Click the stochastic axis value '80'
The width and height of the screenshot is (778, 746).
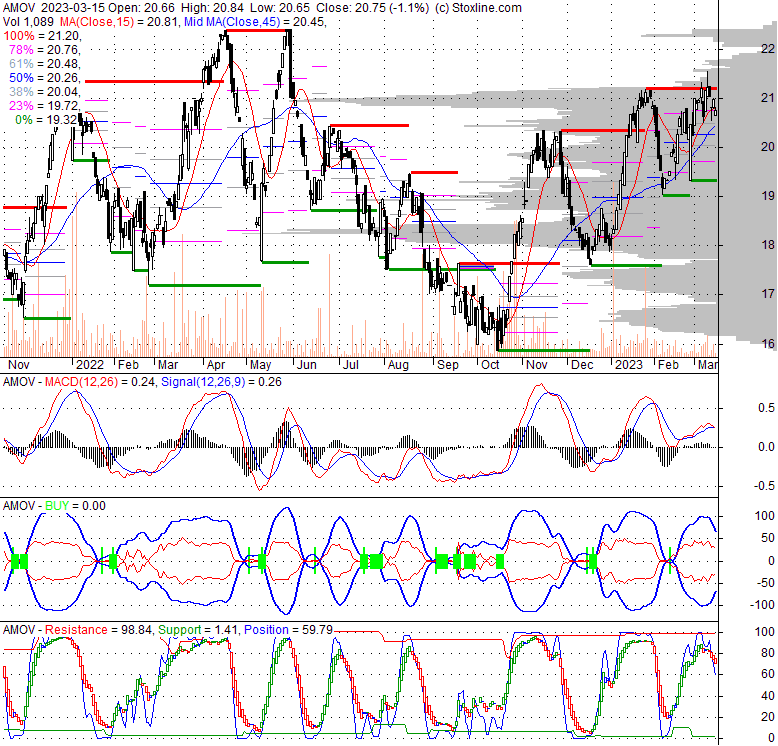click(x=768, y=653)
